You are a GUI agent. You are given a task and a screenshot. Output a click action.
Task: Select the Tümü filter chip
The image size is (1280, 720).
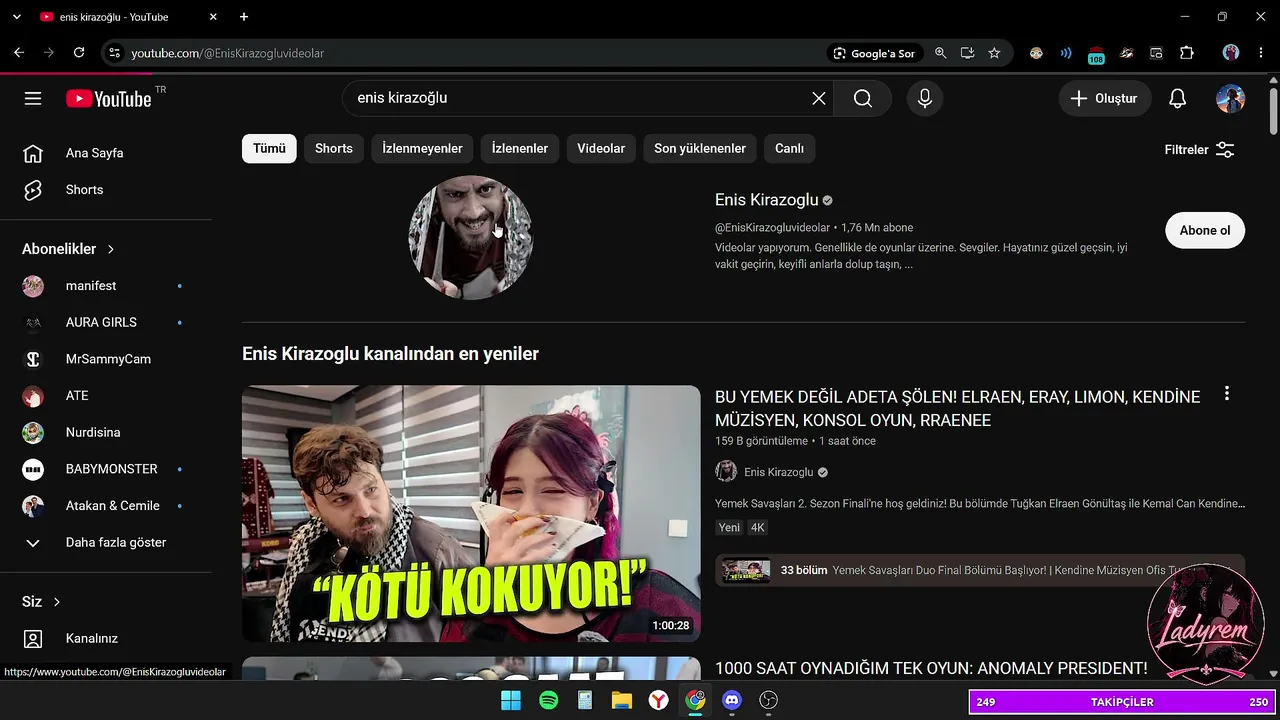click(x=269, y=148)
